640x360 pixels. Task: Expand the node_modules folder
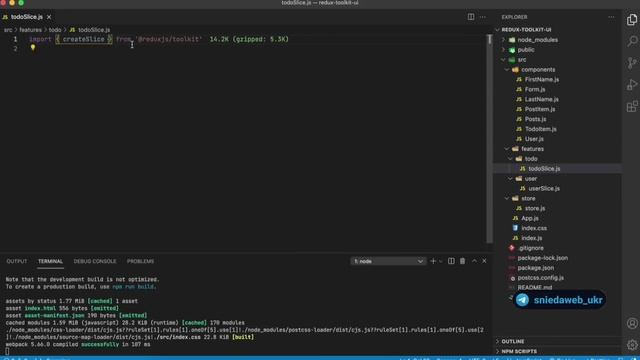point(558,40)
